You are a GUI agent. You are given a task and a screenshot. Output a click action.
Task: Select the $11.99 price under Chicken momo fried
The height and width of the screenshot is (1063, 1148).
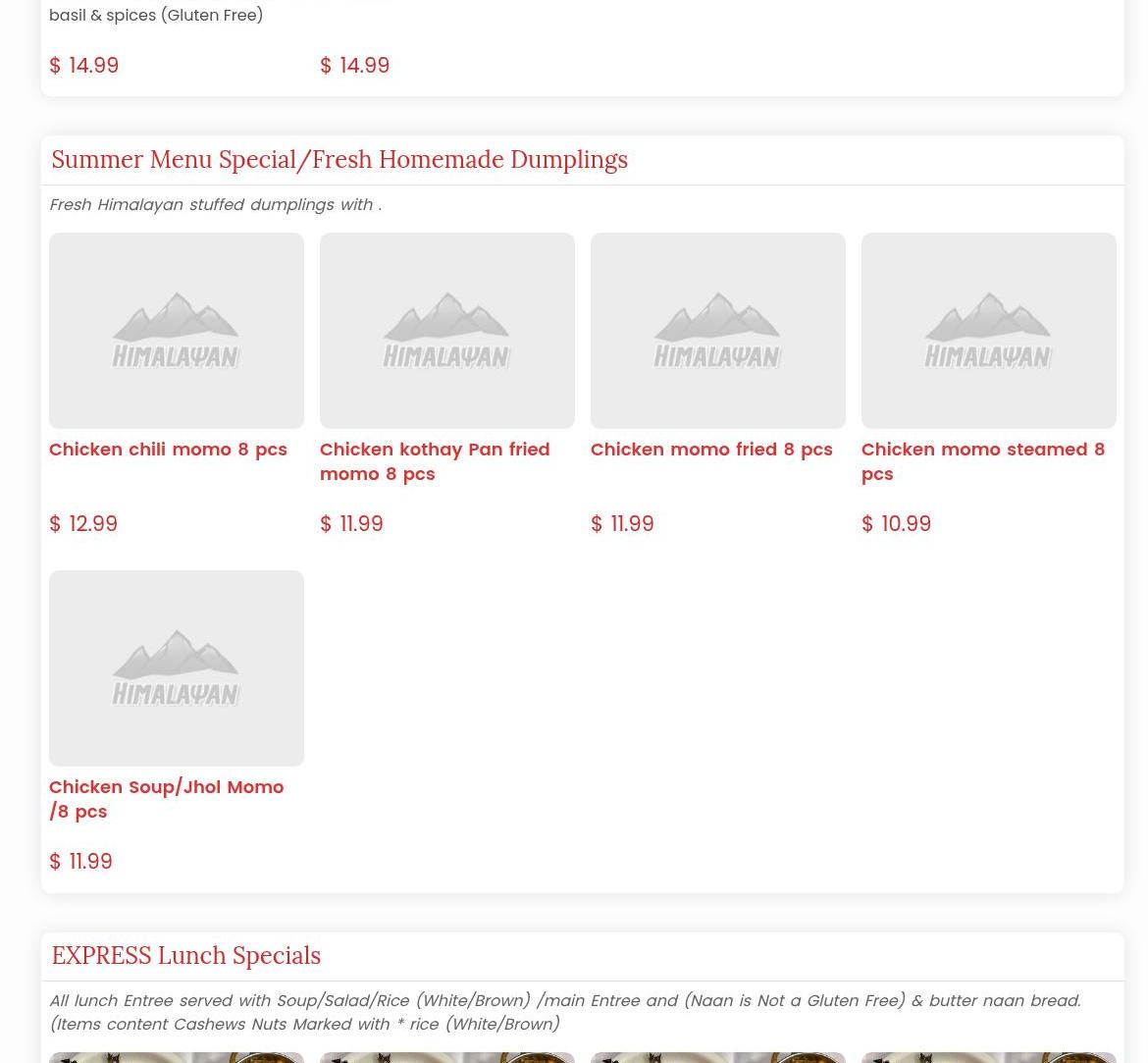pyautogui.click(x=622, y=524)
